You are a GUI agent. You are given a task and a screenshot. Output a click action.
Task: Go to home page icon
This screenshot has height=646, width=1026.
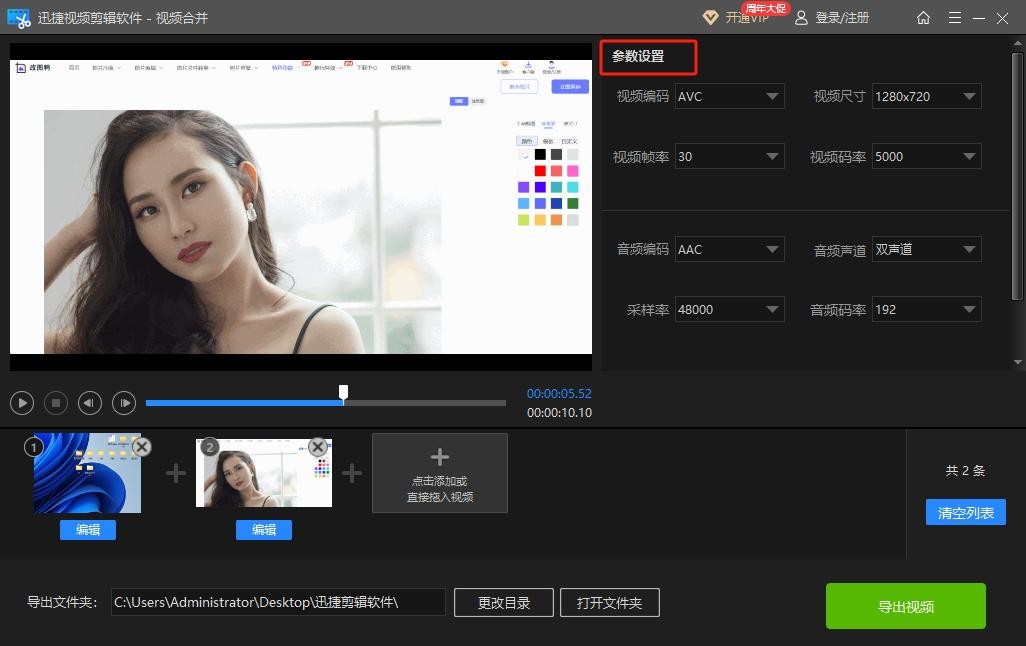(x=923, y=18)
